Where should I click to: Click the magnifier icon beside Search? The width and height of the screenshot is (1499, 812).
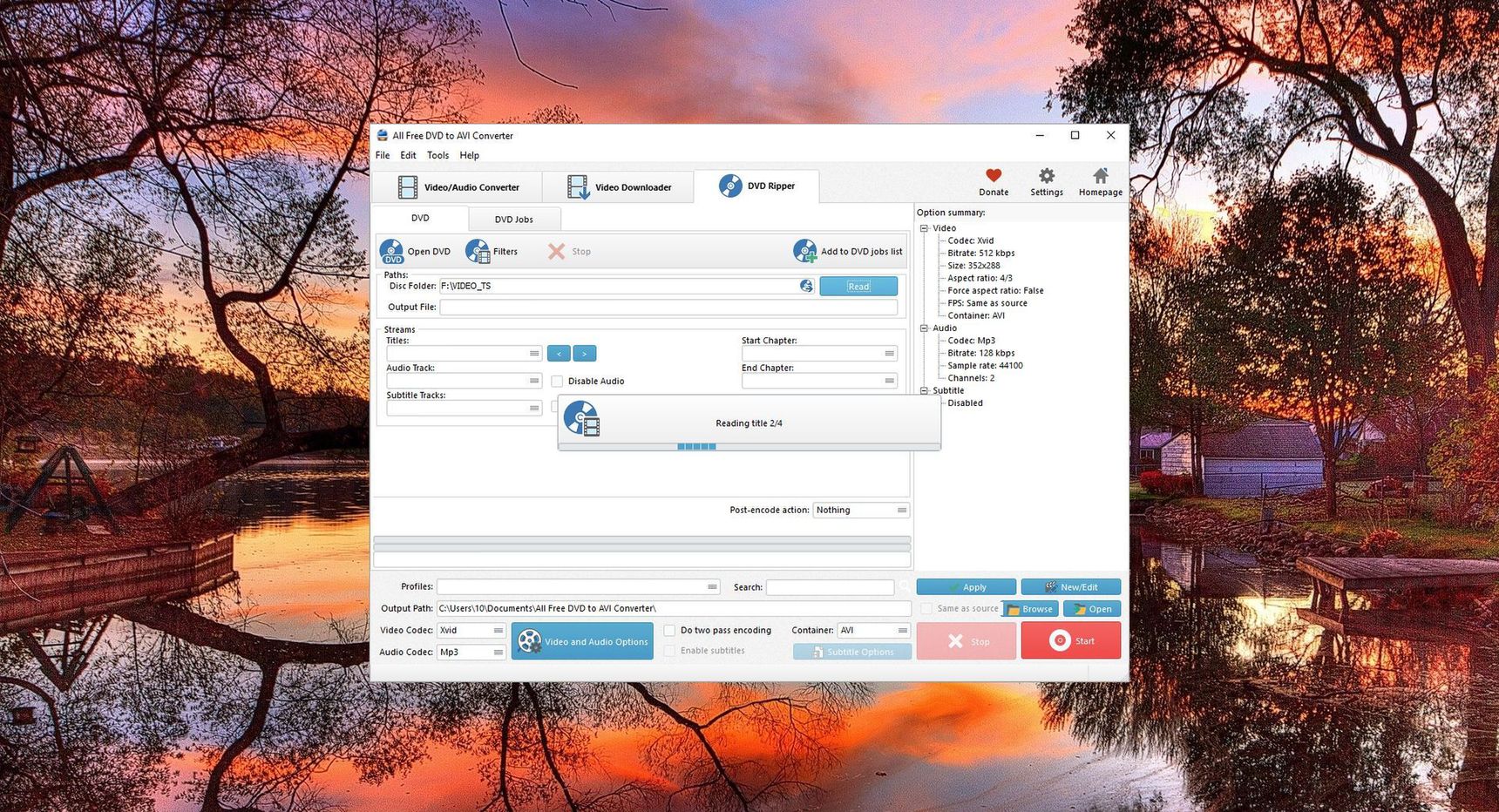point(905,587)
